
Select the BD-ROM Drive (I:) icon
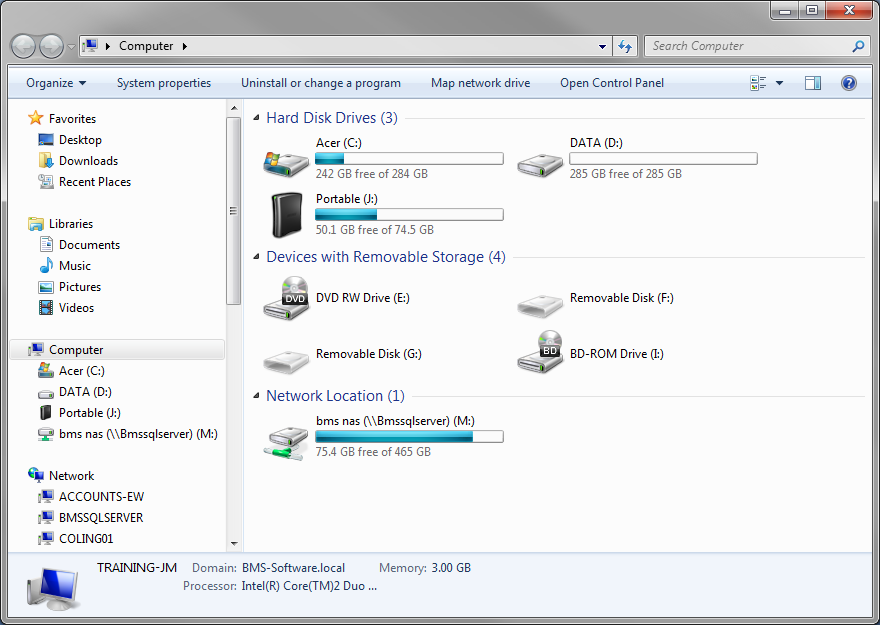[540, 352]
